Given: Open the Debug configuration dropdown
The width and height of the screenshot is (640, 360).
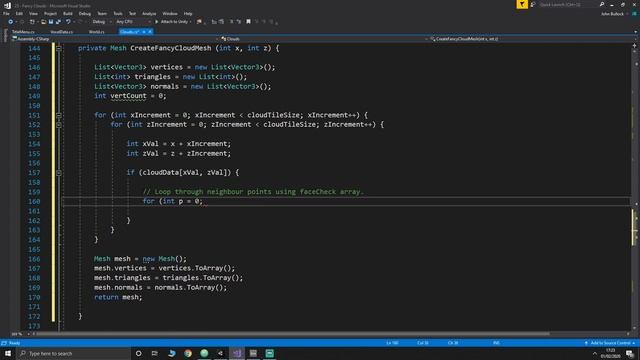Looking at the screenshot, I should coord(101,22).
